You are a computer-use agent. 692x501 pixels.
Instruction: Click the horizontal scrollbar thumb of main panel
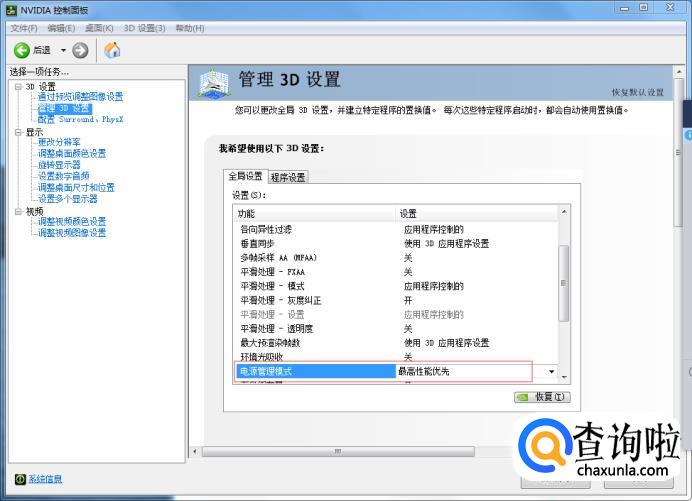pos(338,451)
